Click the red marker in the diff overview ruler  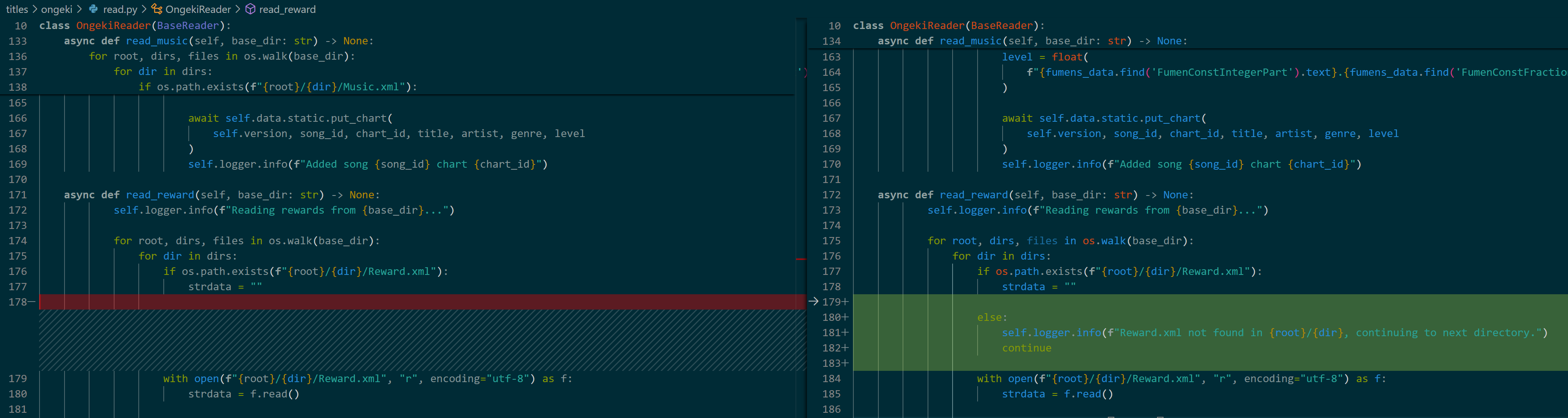[x=801, y=259]
